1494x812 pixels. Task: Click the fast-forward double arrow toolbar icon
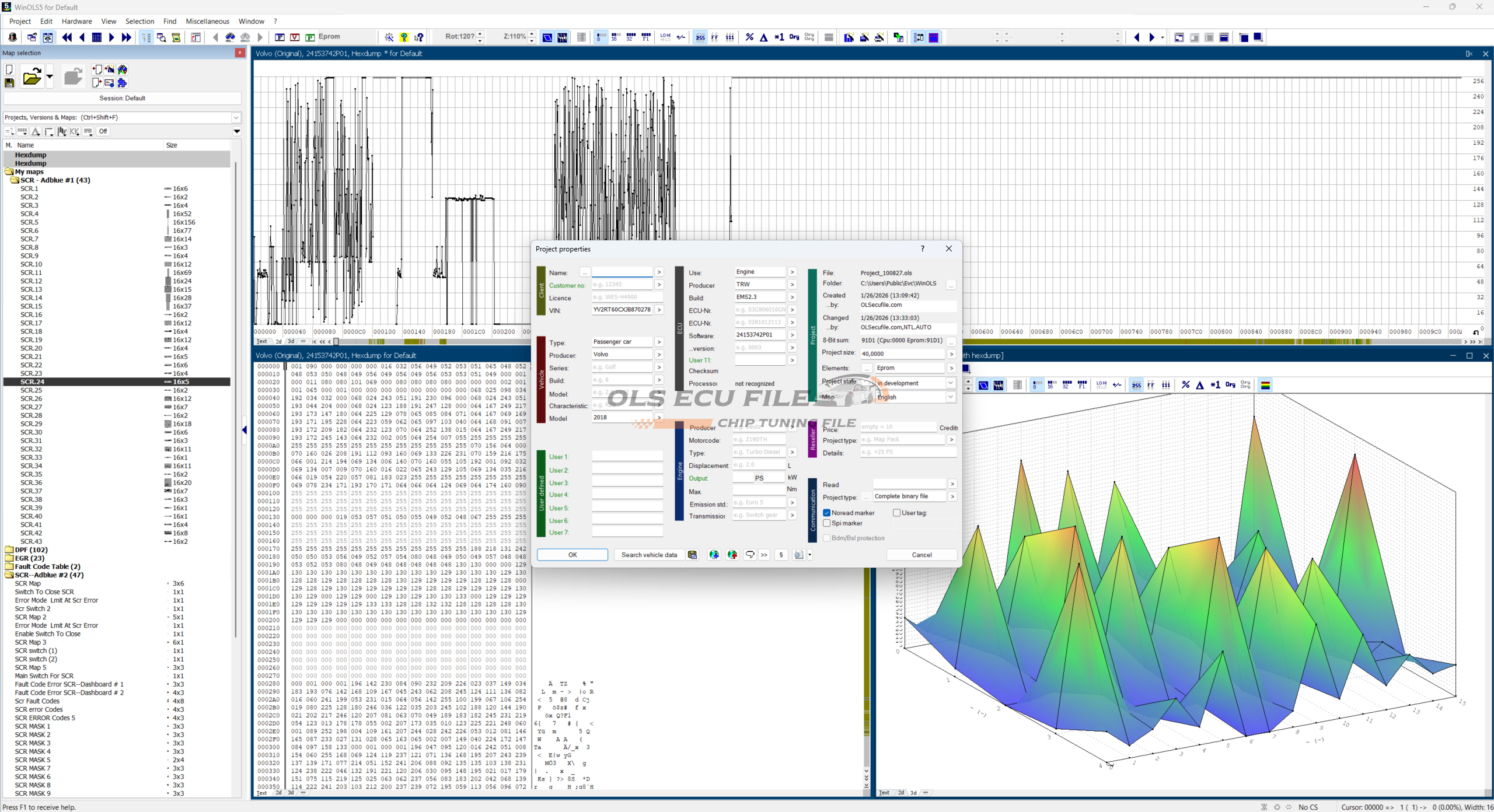126,37
